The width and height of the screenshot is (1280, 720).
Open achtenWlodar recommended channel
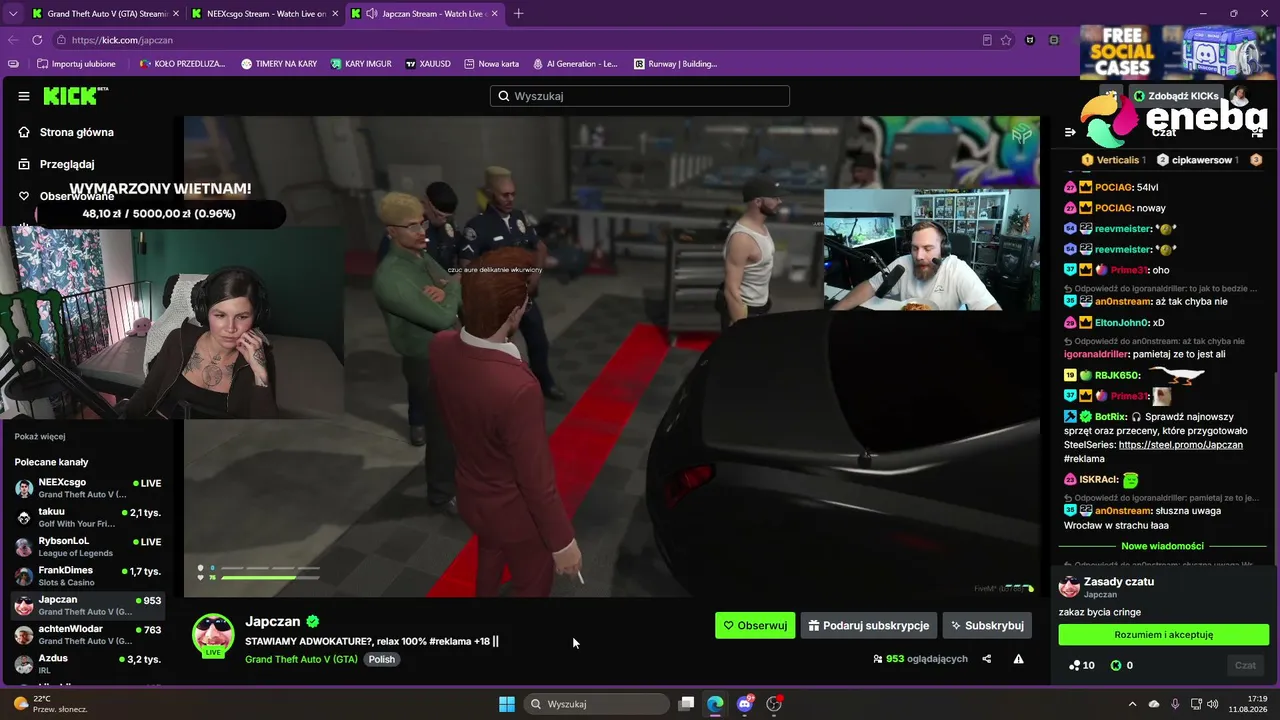(88, 634)
